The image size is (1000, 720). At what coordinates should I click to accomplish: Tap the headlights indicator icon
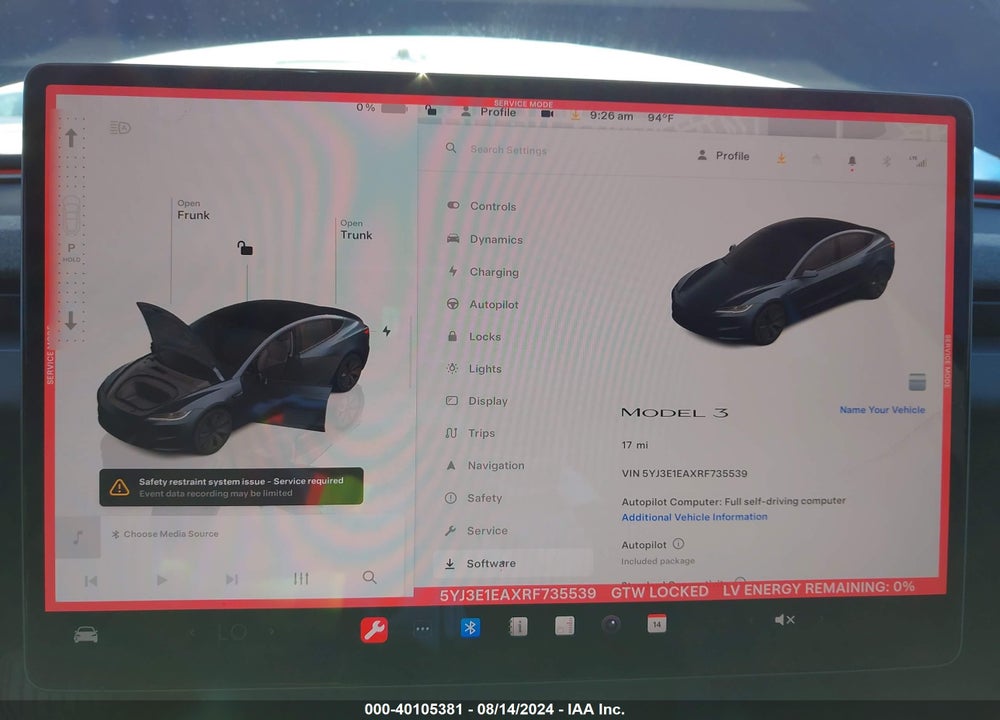(x=121, y=128)
